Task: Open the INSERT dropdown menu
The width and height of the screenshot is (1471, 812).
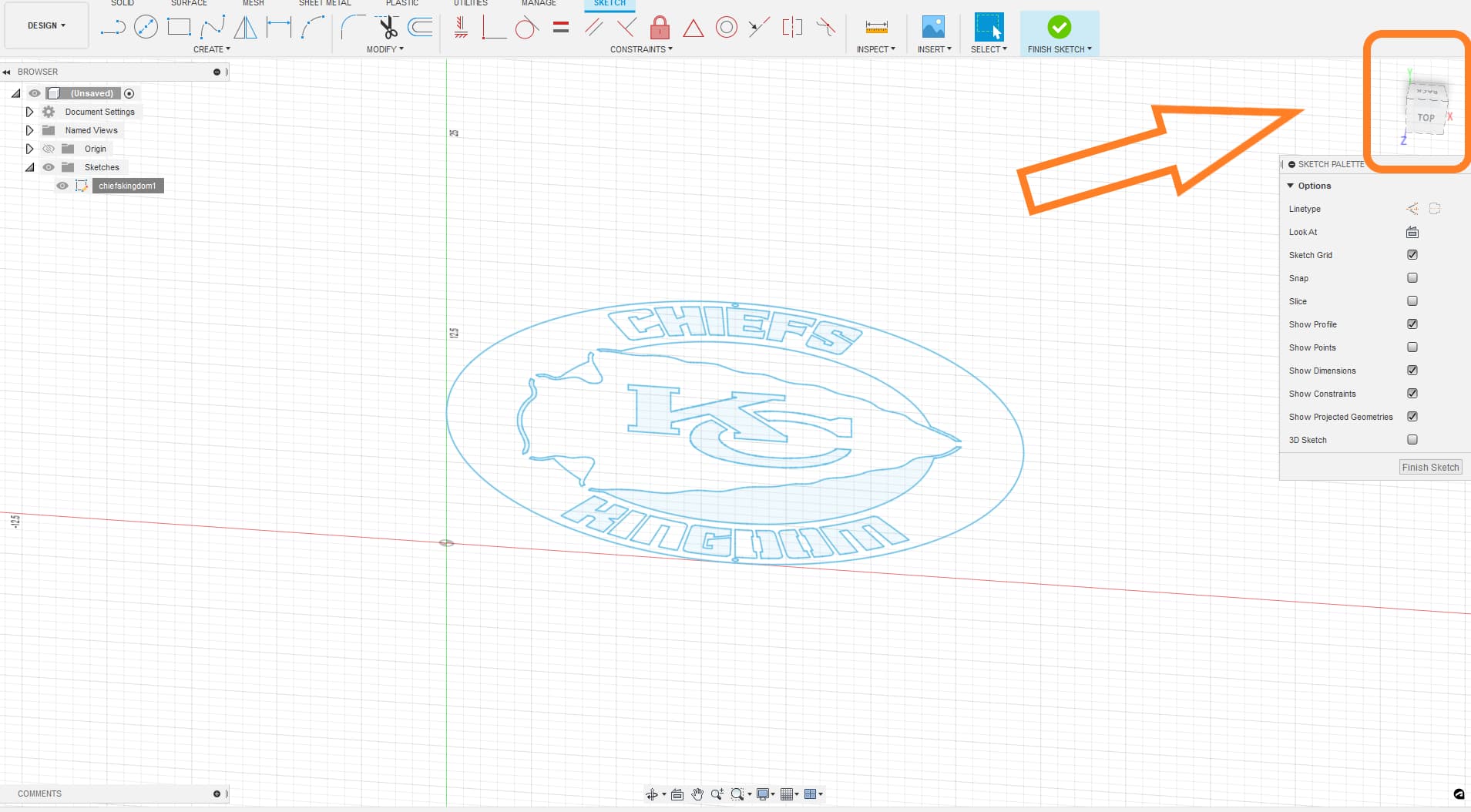Action: 935,49
